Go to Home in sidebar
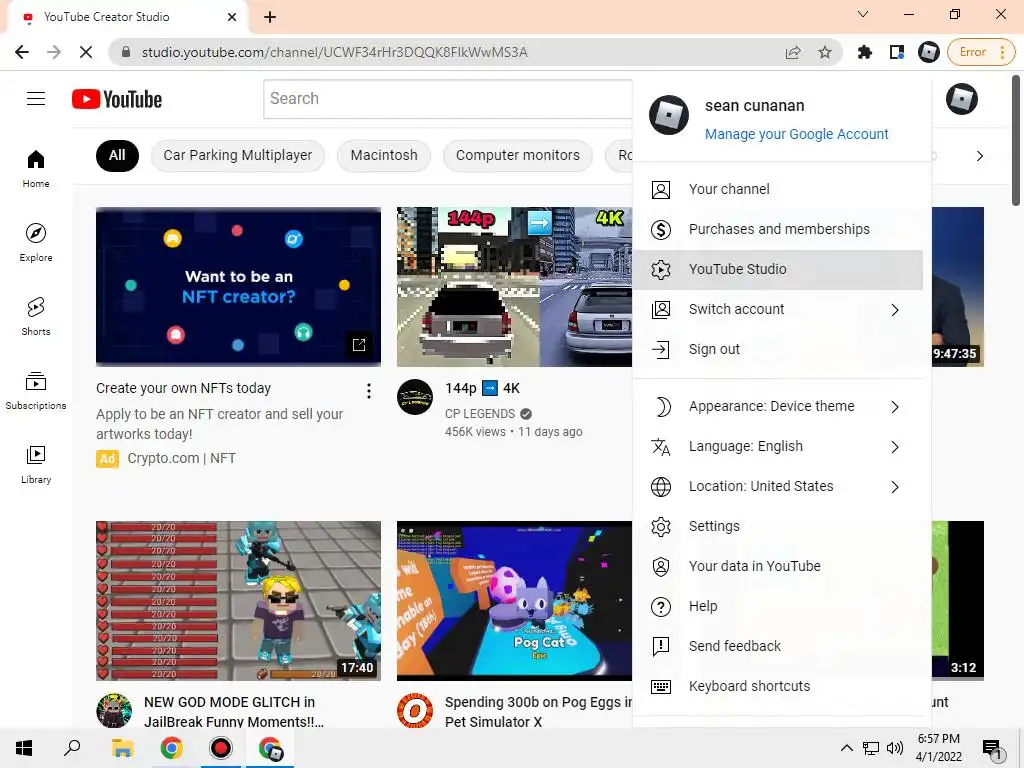Screen dimensions: 1024x768 point(36,168)
